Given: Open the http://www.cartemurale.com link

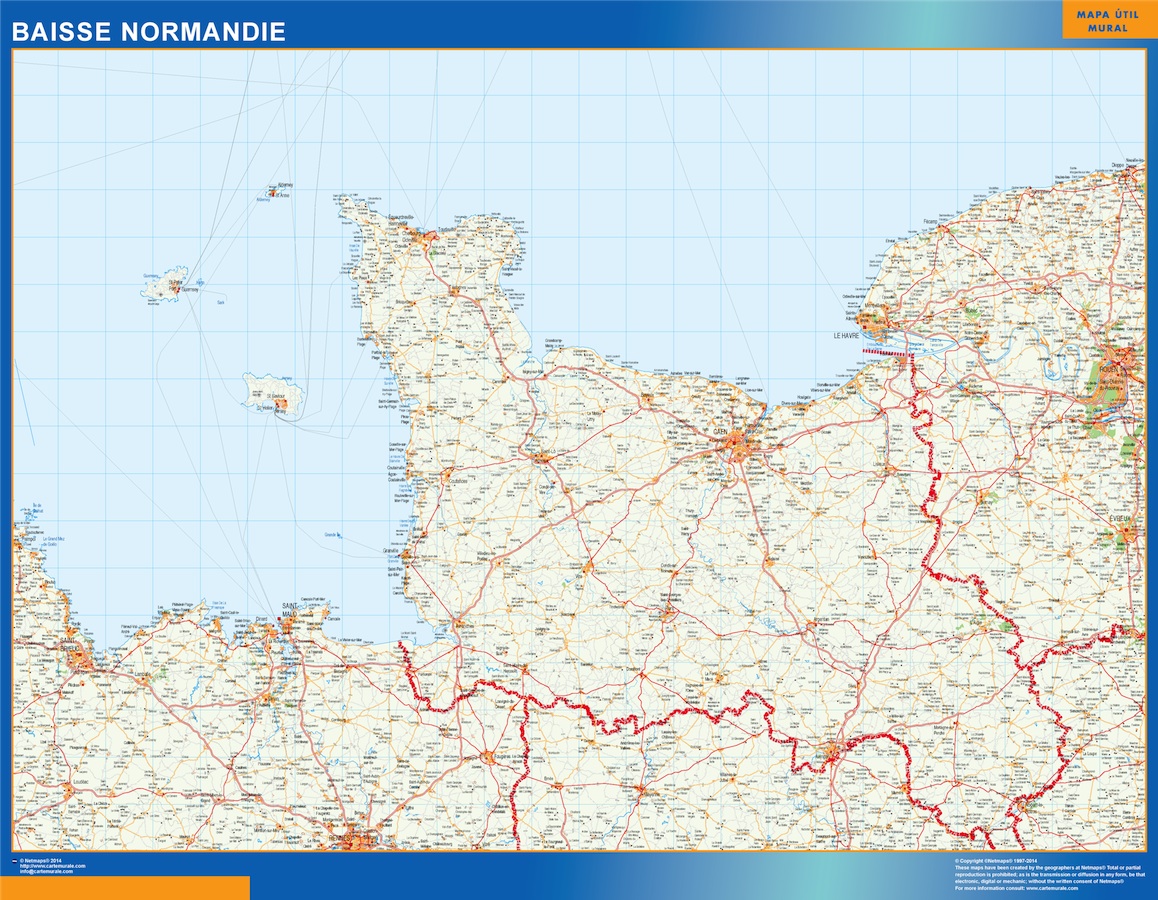Looking at the screenshot, I should (x=52, y=866).
